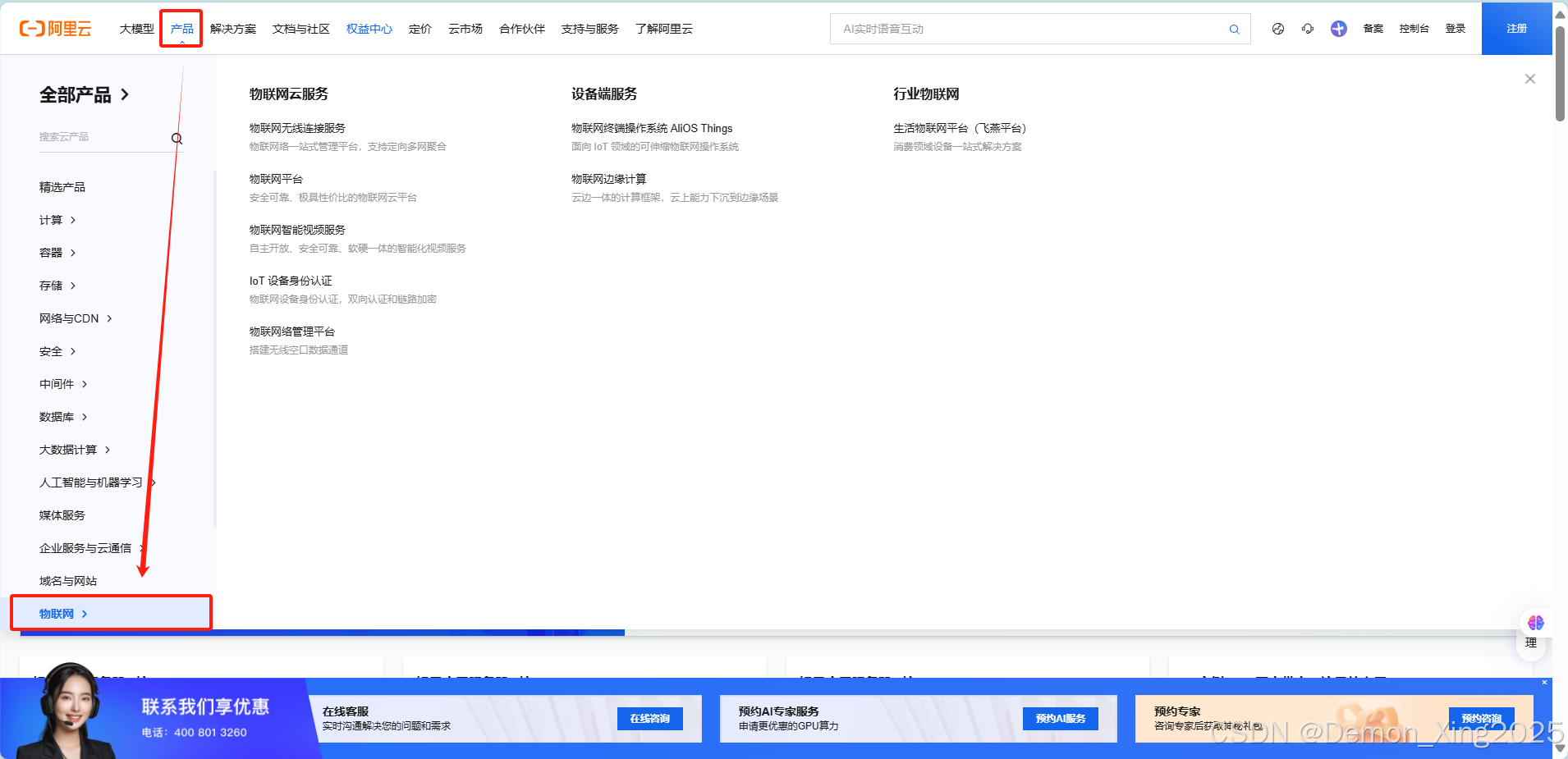Expand the 全部产品 arrow
The width and height of the screenshot is (1568, 759).
125,94
